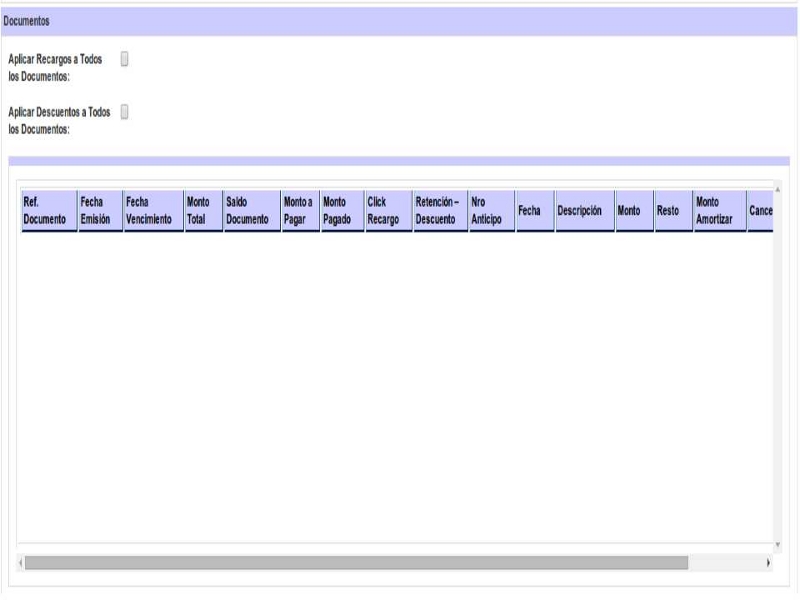Click the Nro Anticipo column header
This screenshot has height=600, width=800.
click(489, 211)
